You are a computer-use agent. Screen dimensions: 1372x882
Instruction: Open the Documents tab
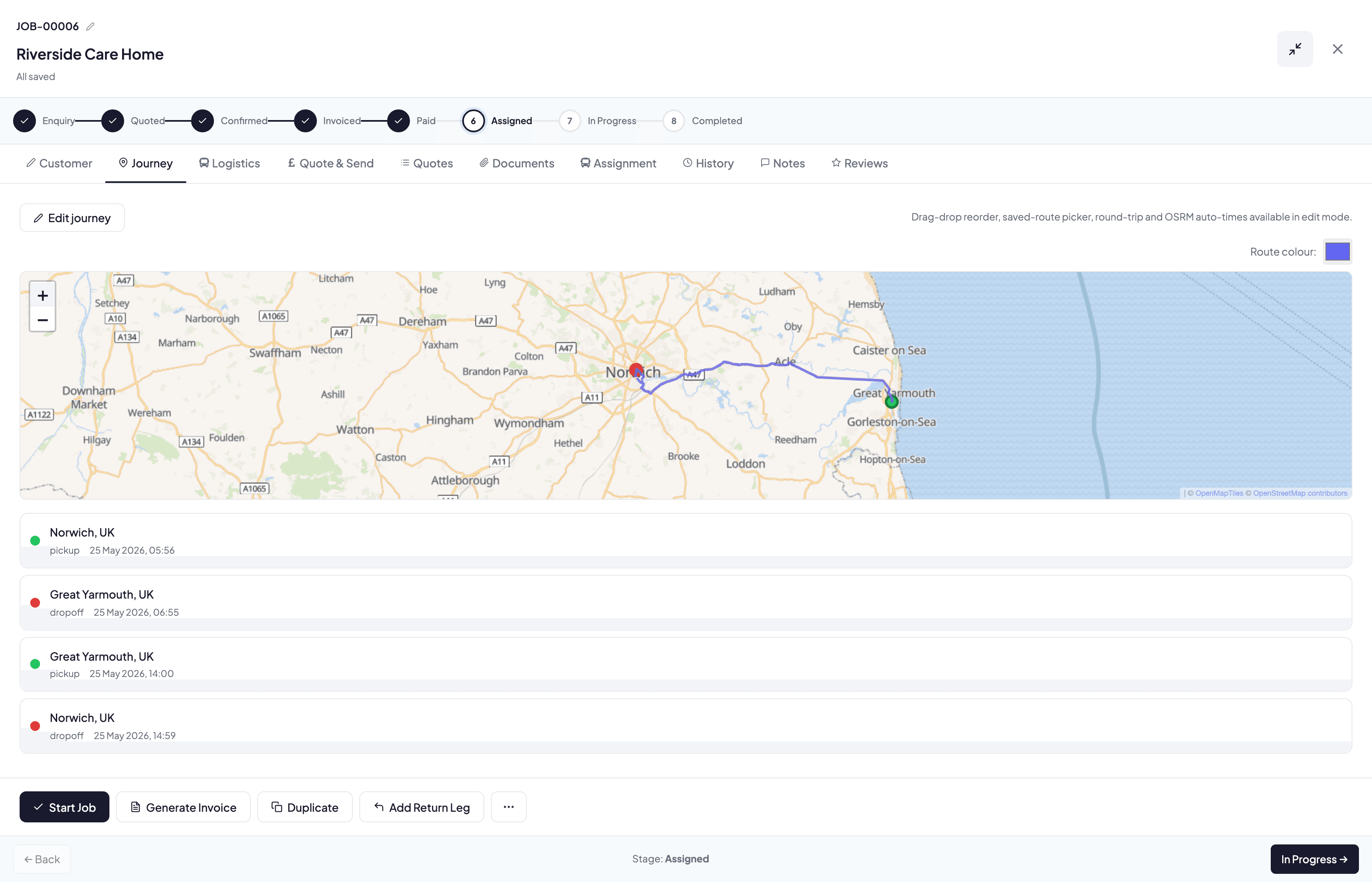click(x=517, y=163)
